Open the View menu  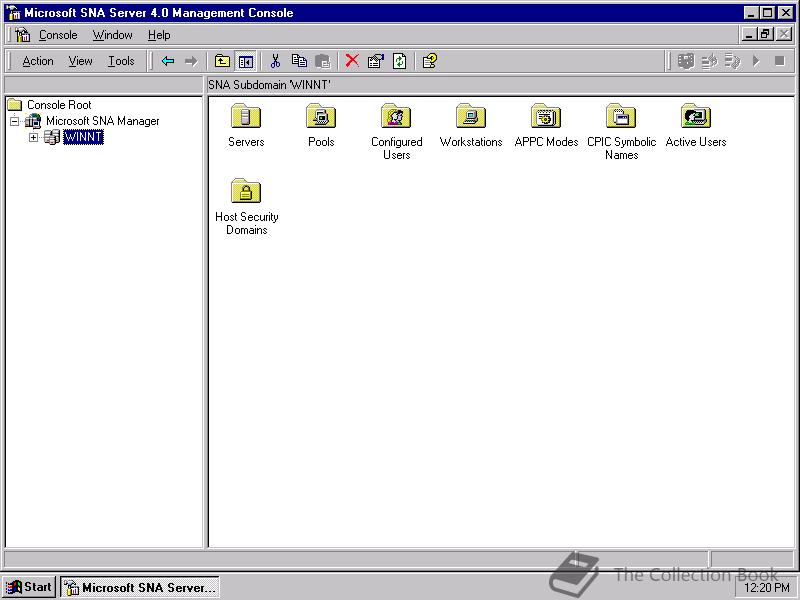coord(81,61)
